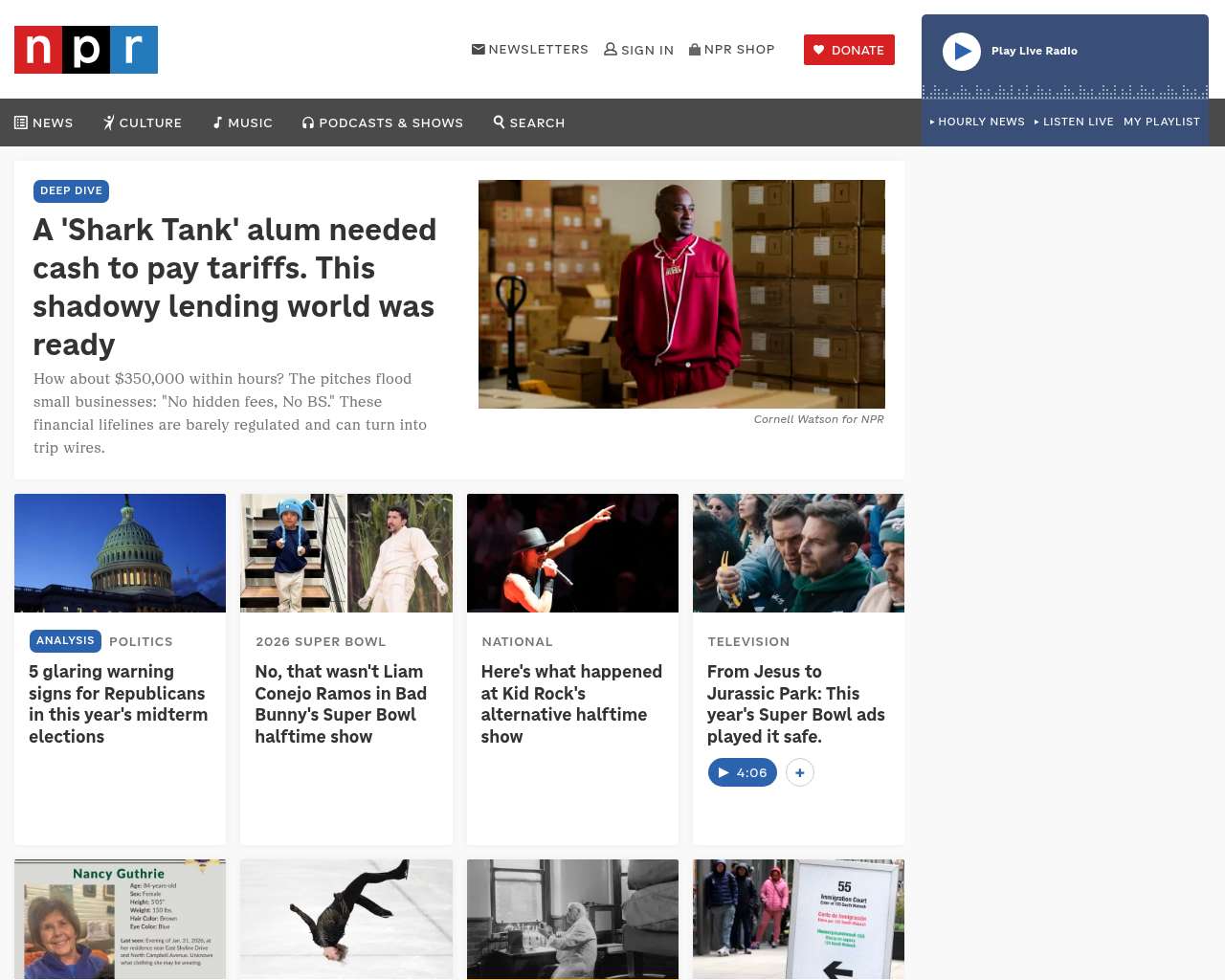This screenshot has height=980, width=1225.
Task: Open the Kid Rock halftime show article
Action: pos(571,703)
